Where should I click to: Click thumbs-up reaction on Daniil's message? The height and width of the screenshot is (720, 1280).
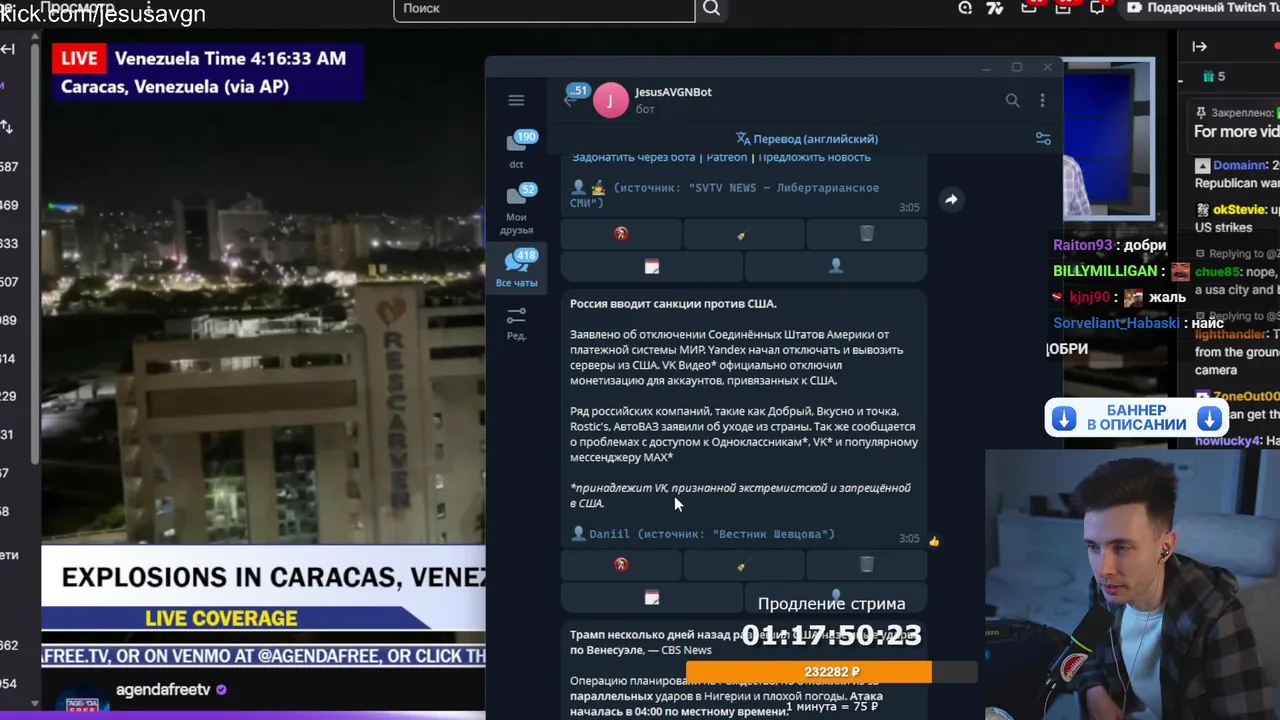click(x=934, y=541)
